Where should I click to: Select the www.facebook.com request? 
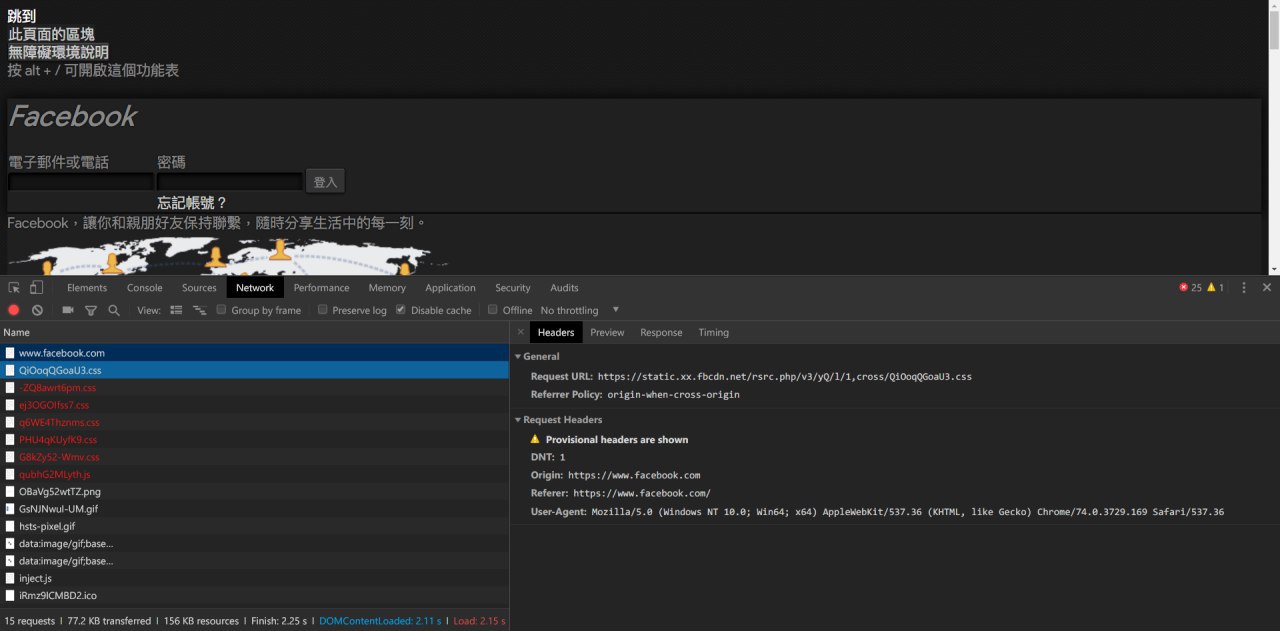(254, 353)
